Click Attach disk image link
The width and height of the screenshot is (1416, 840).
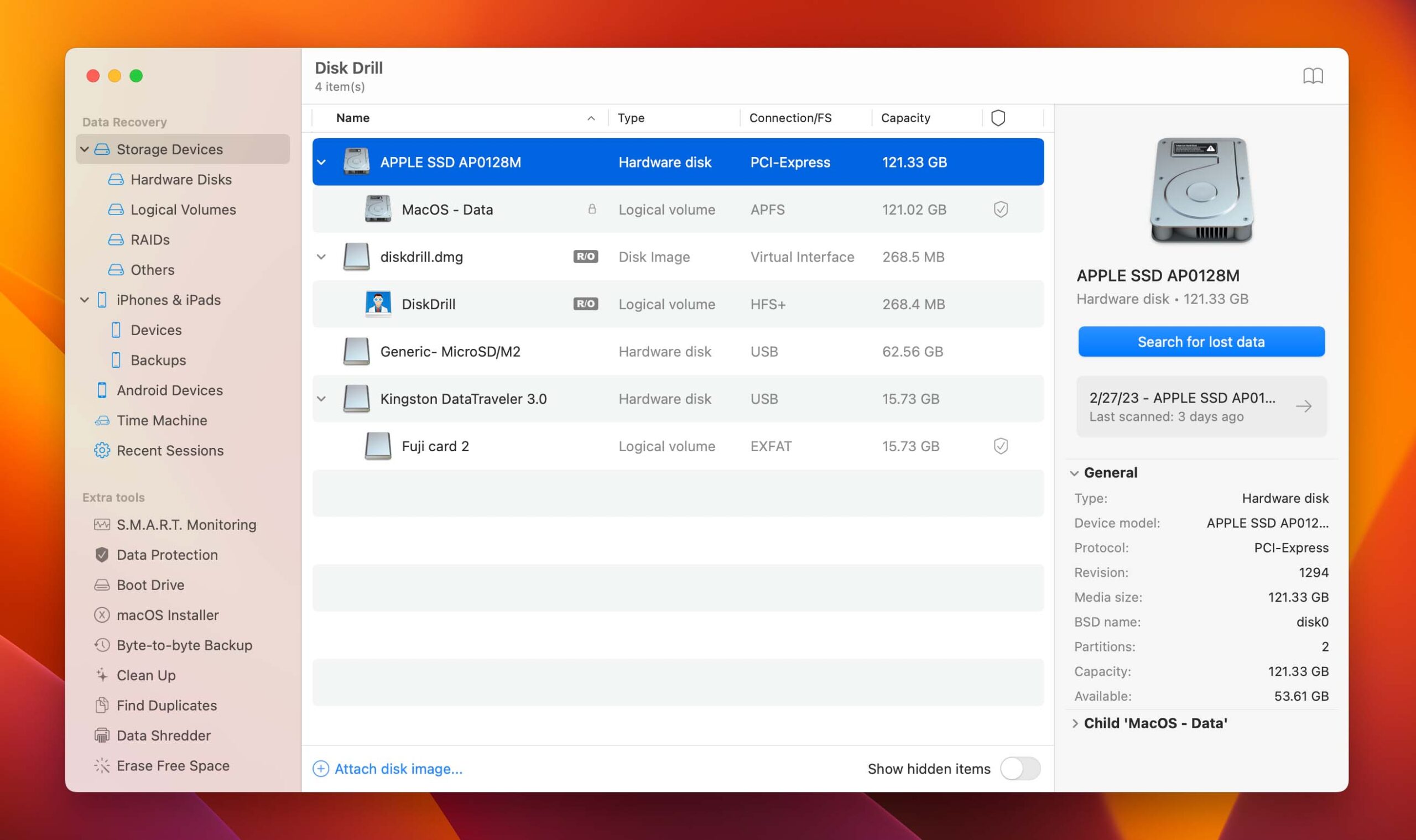(388, 769)
